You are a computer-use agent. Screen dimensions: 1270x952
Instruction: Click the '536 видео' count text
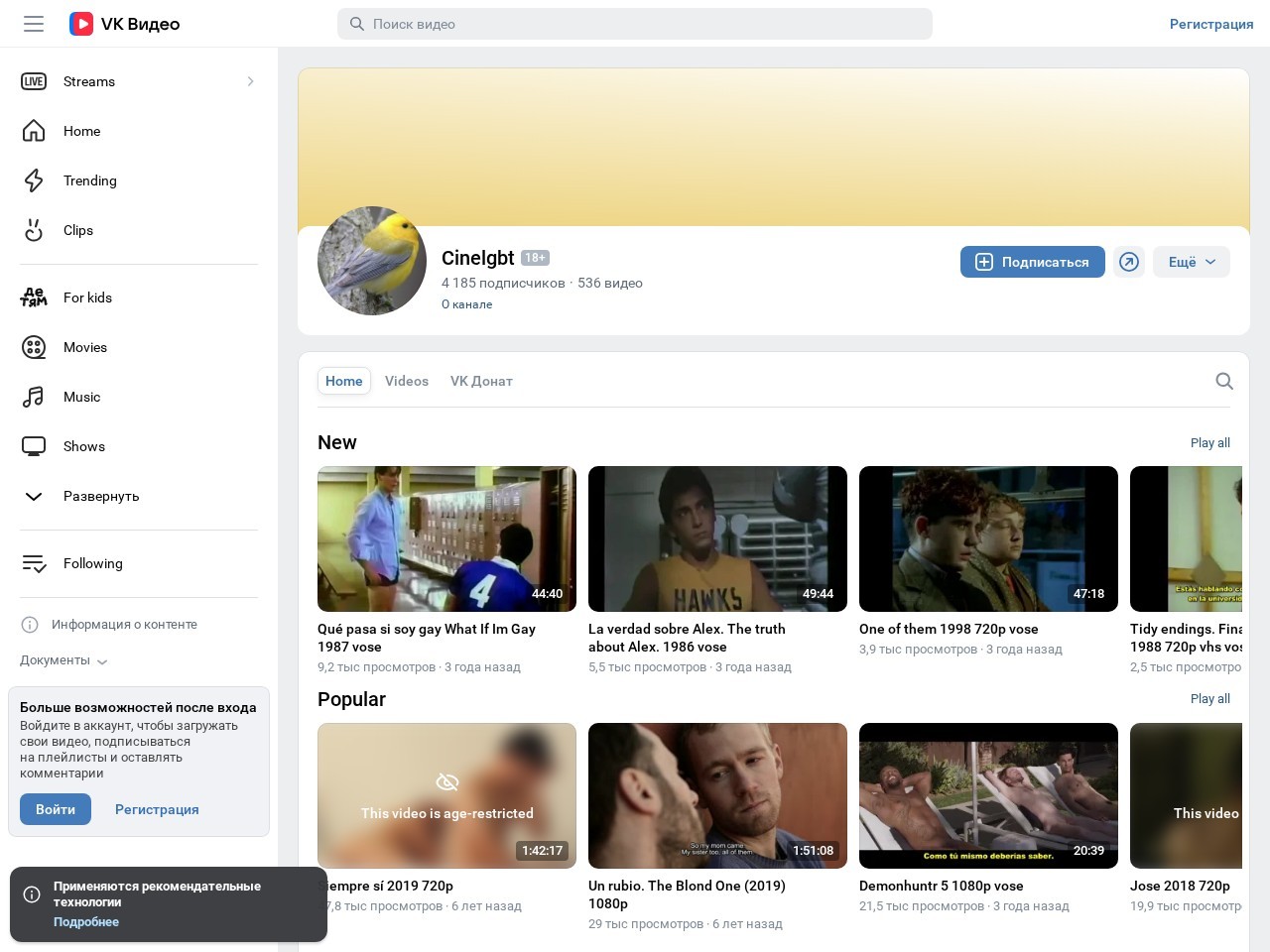610,283
